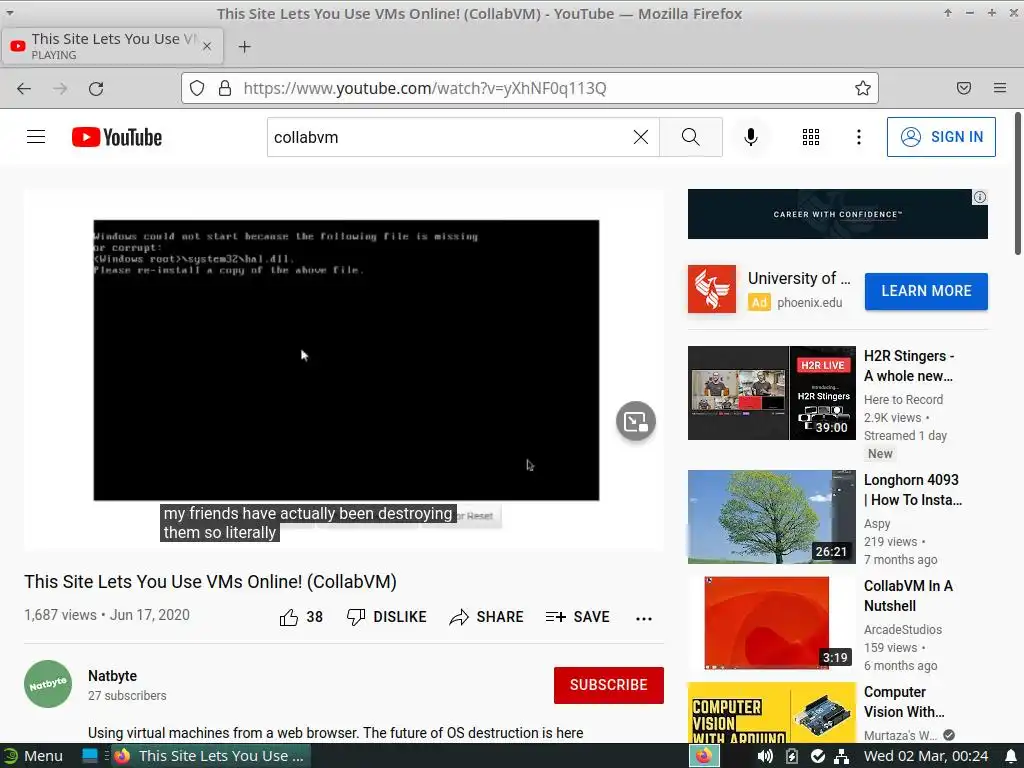Open Longhorn 4093 video thumbnail
1024x768 pixels.
pyautogui.click(x=771, y=517)
